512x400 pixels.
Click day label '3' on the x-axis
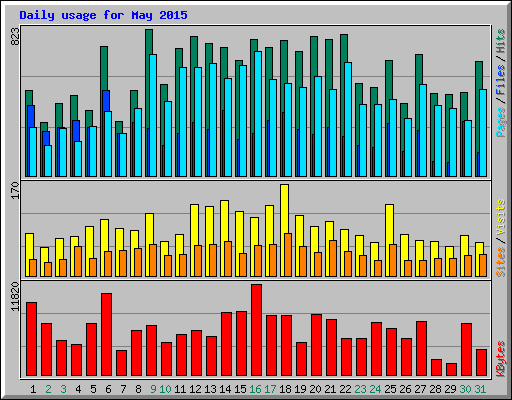[x=63, y=389]
